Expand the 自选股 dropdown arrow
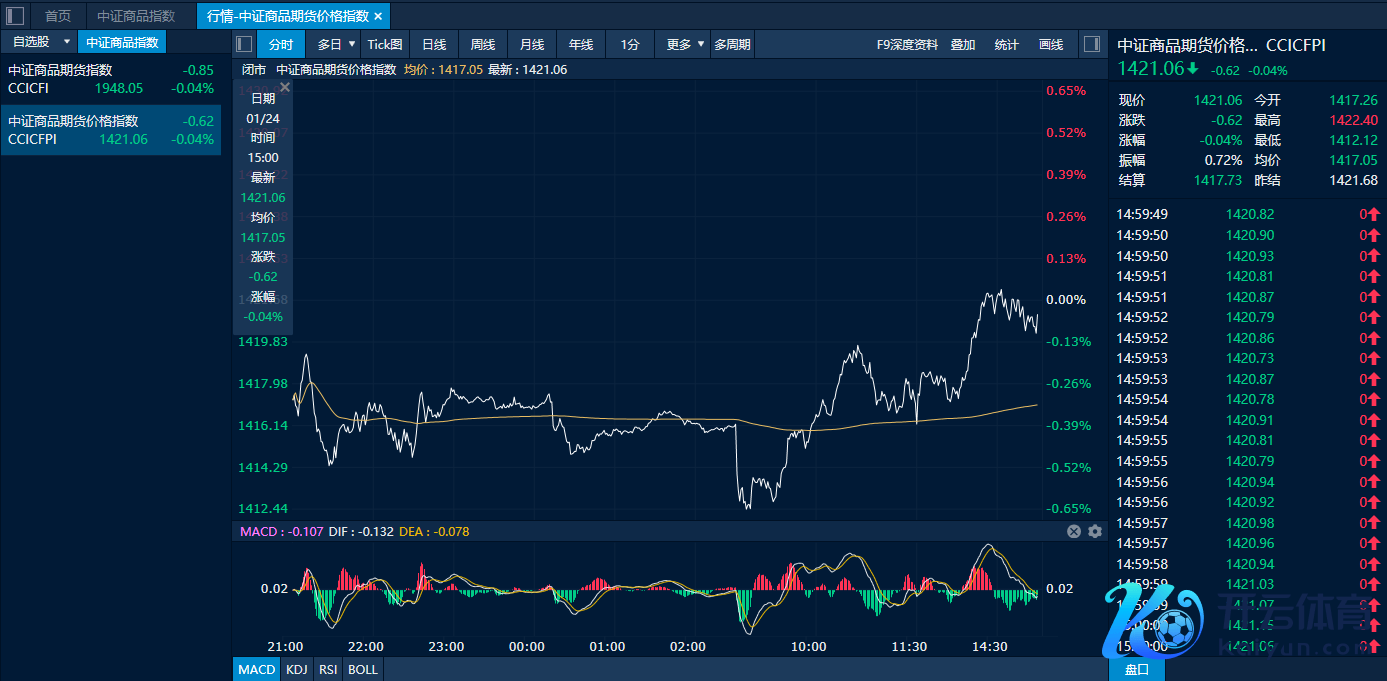The width and height of the screenshot is (1387, 681). 66,42
